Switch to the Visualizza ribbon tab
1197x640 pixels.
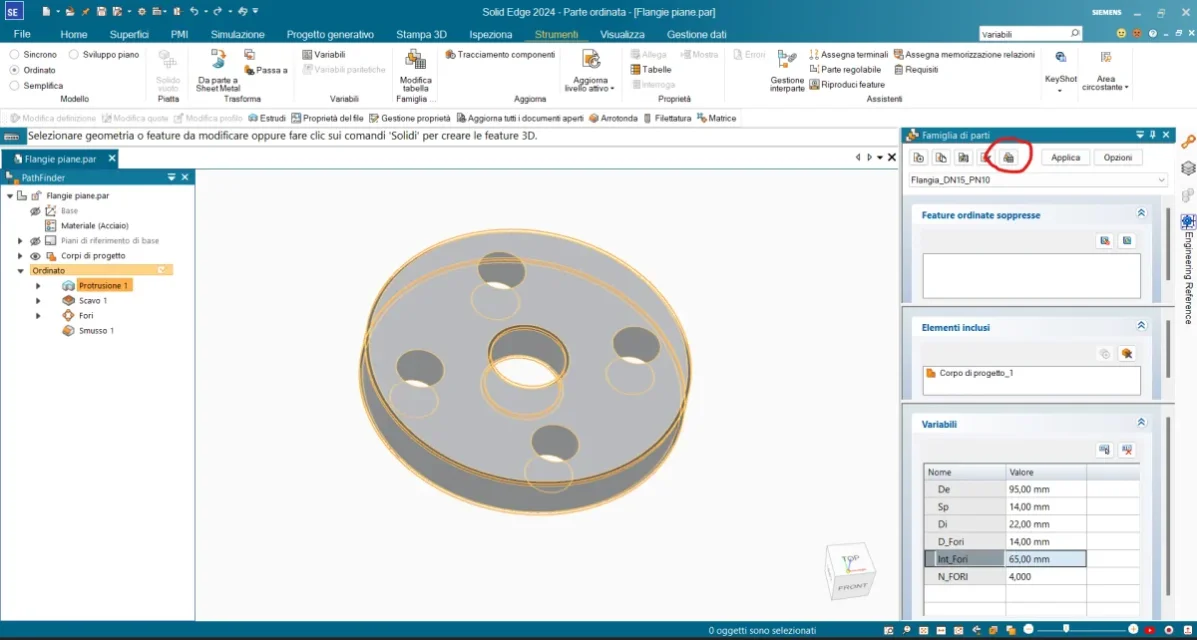point(622,34)
